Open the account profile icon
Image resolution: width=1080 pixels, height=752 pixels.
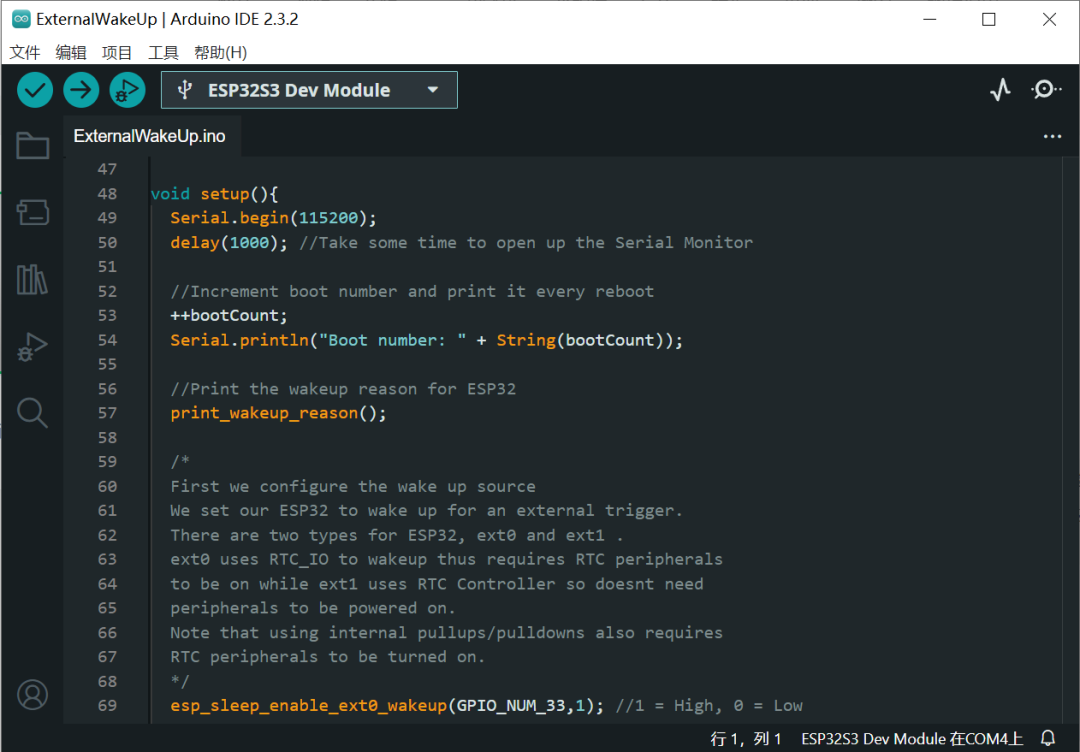pos(32,695)
